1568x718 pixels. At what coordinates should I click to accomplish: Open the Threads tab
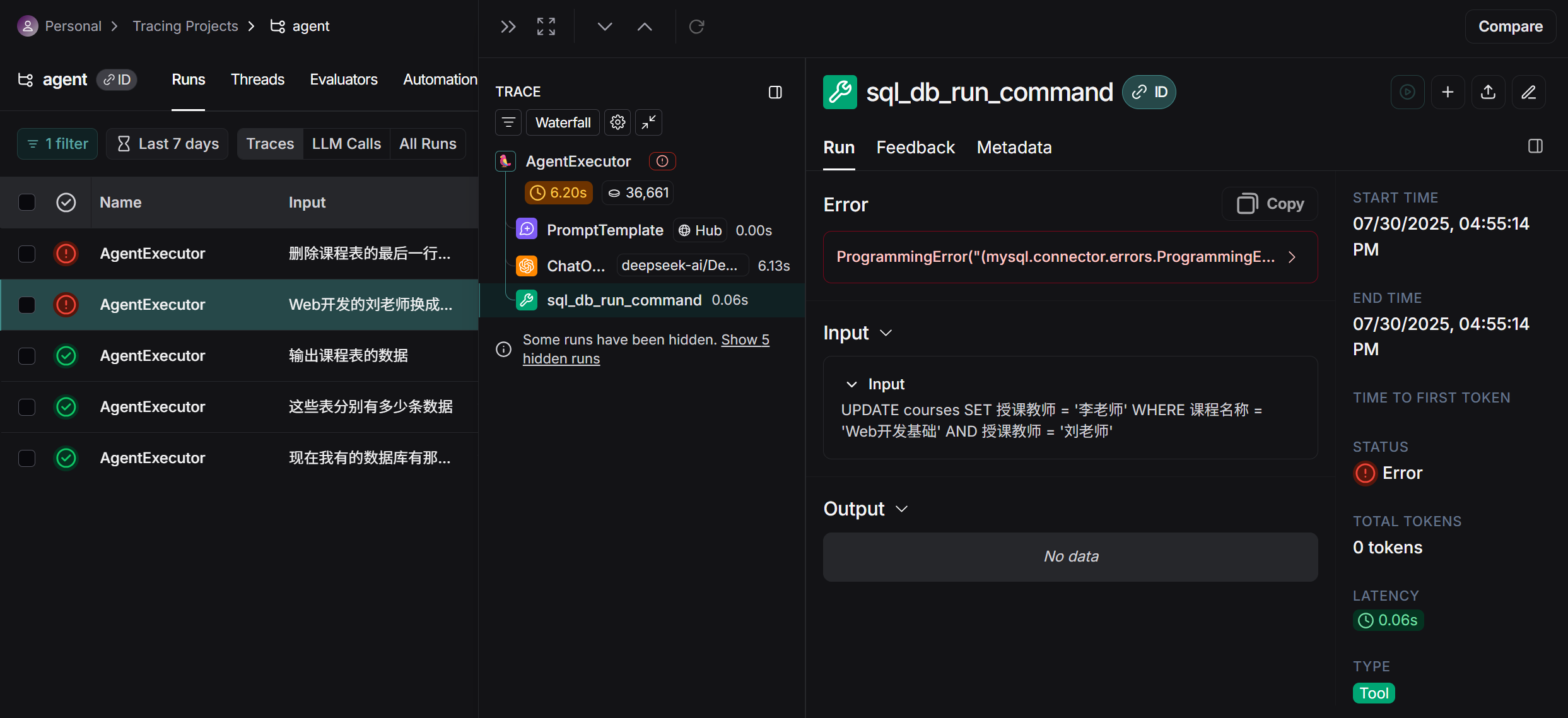[x=257, y=79]
